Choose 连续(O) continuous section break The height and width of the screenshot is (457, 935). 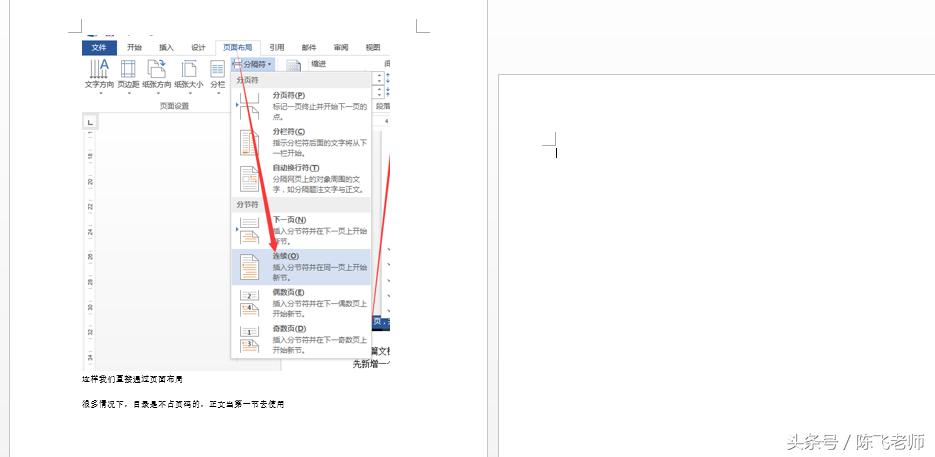(x=301, y=267)
